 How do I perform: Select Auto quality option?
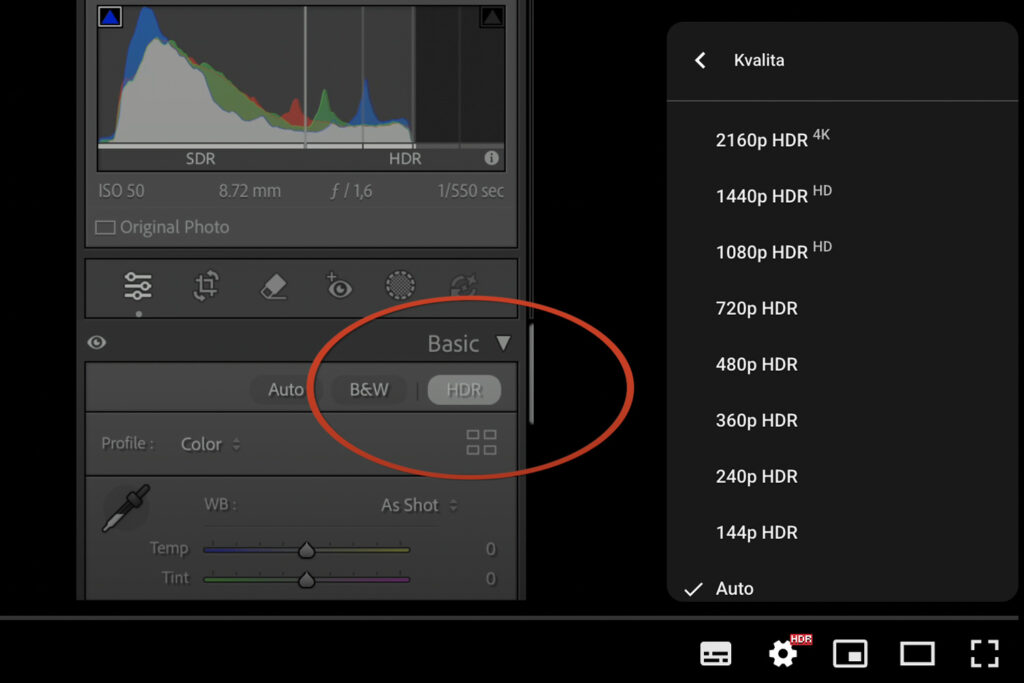[x=735, y=588]
